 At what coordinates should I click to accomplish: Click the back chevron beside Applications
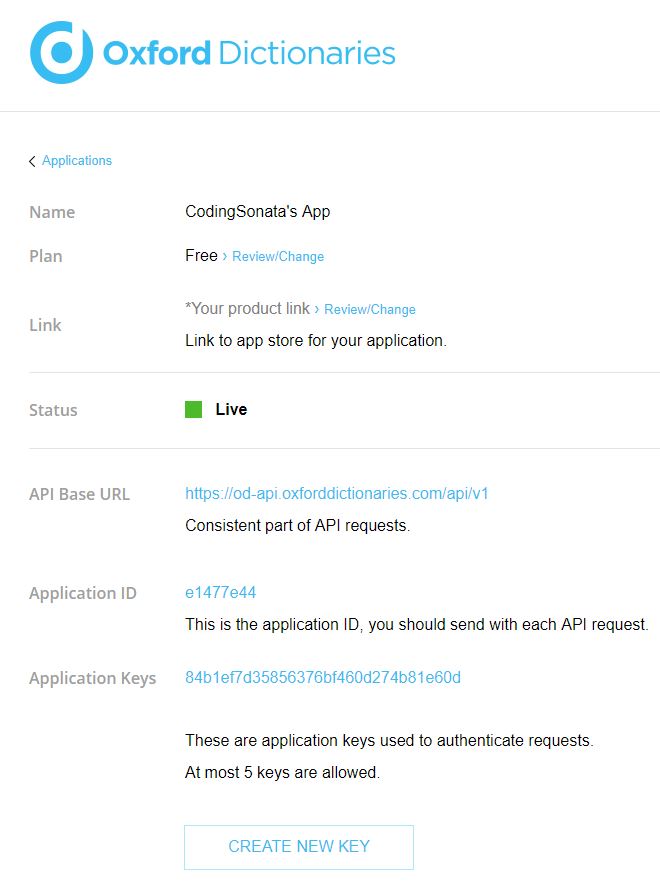pyautogui.click(x=32, y=161)
